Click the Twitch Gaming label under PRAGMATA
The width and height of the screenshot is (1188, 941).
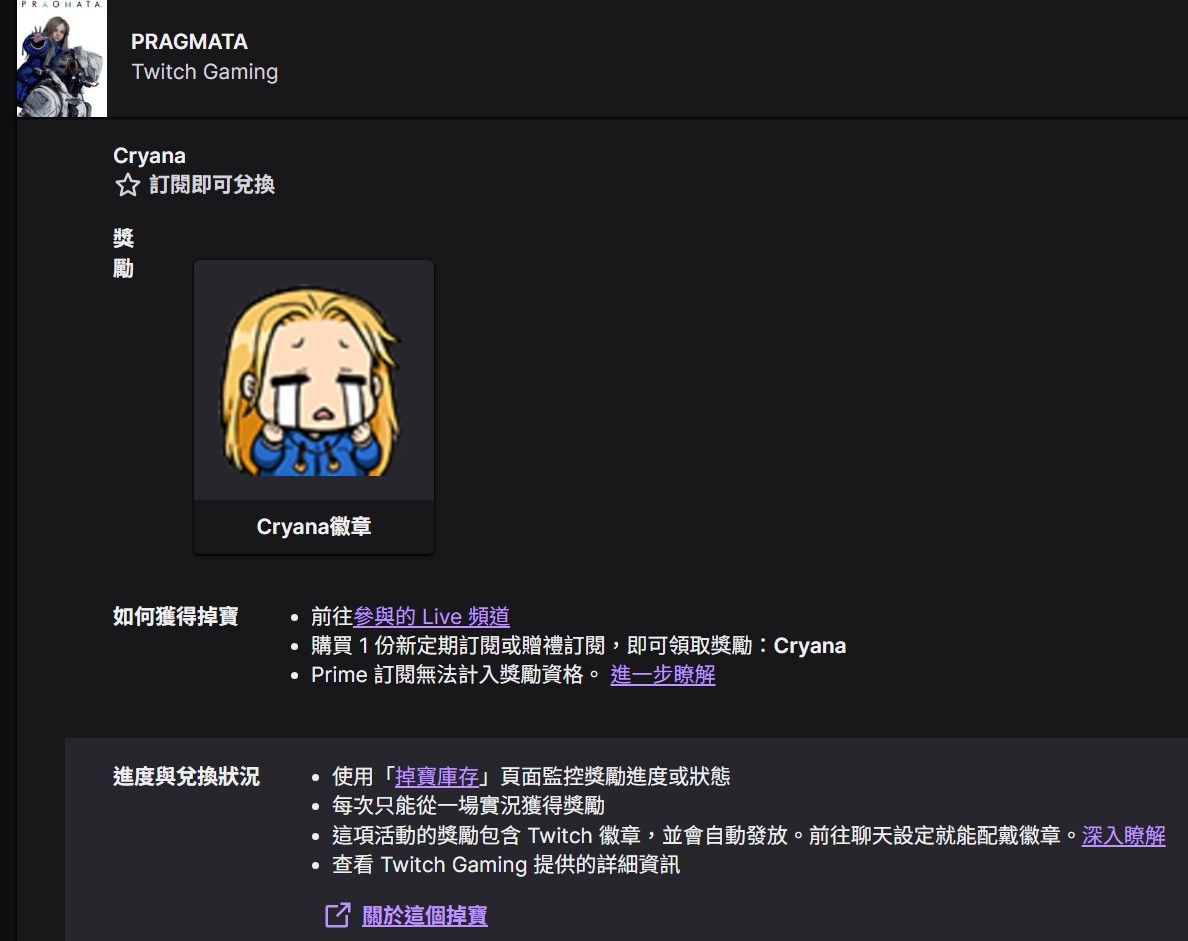tap(205, 72)
